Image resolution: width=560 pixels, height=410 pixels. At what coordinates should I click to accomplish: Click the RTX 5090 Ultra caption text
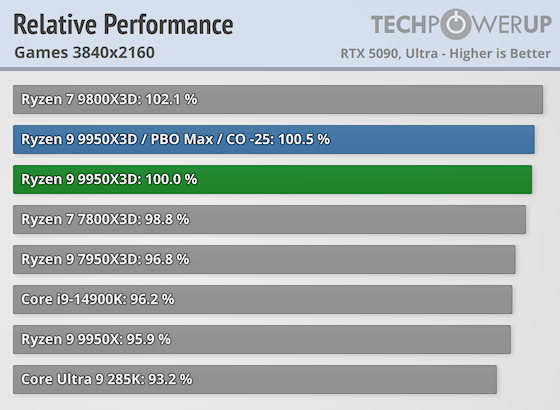click(x=445, y=54)
